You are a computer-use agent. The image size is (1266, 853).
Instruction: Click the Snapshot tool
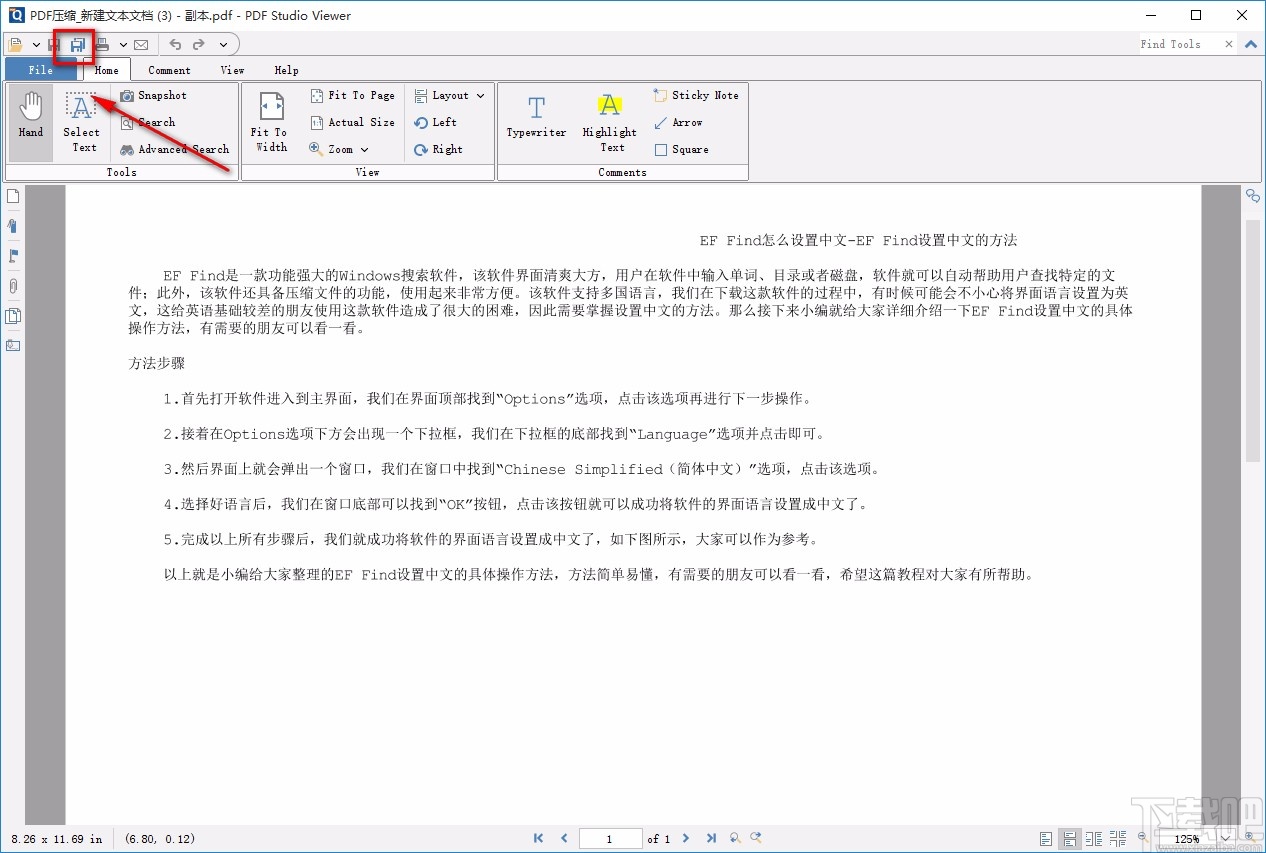154,95
